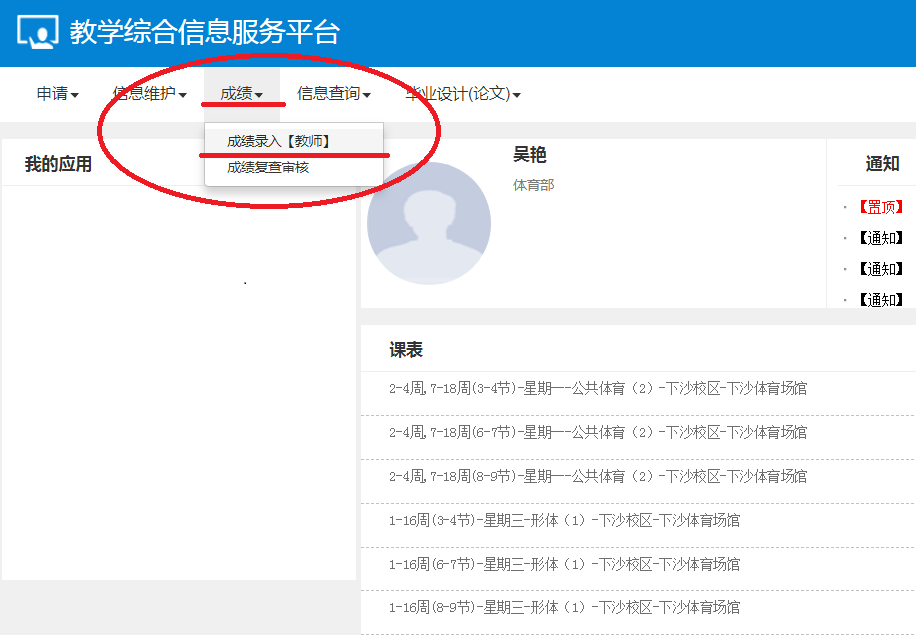Select Monday 3-4节 公共体育 schedule row
Screen dimensions: 916x635
coord(597,388)
